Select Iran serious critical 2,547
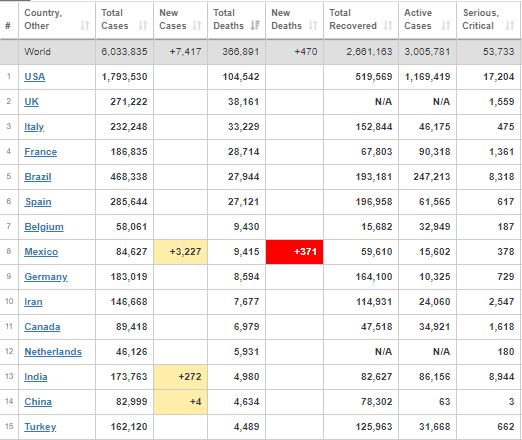522x440 pixels. coord(501,302)
